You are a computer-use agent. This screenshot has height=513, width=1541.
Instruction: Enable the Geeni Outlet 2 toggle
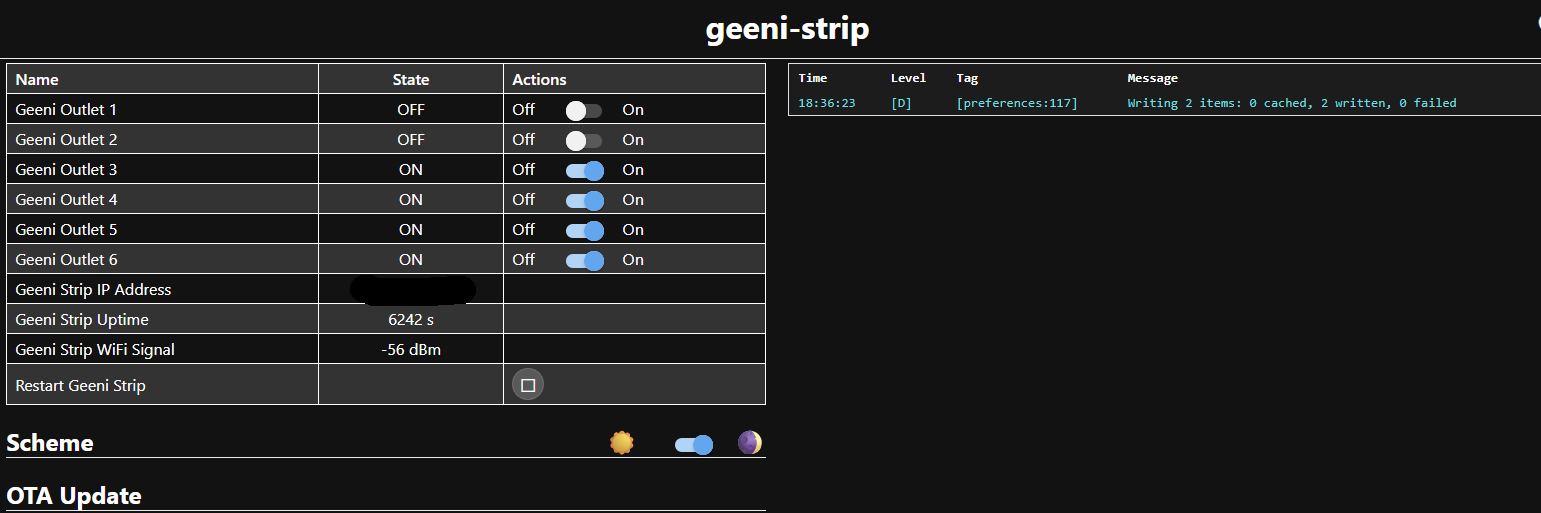coord(584,140)
